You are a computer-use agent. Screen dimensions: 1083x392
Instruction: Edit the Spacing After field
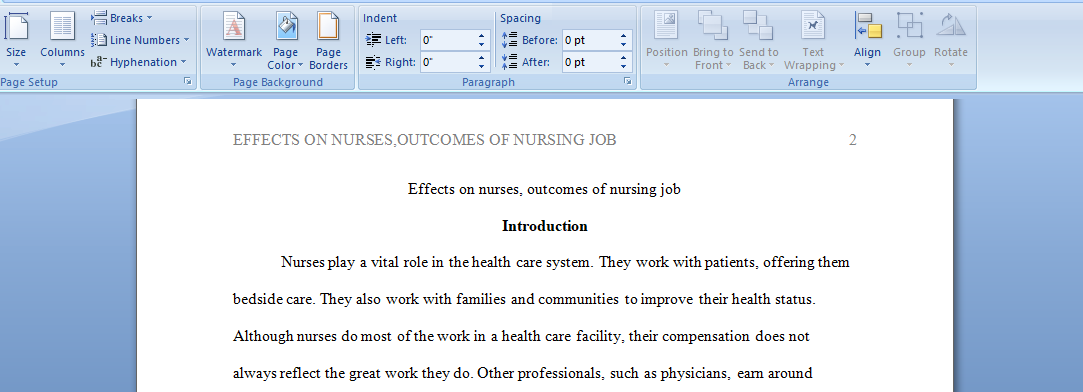click(x=589, y=62)
